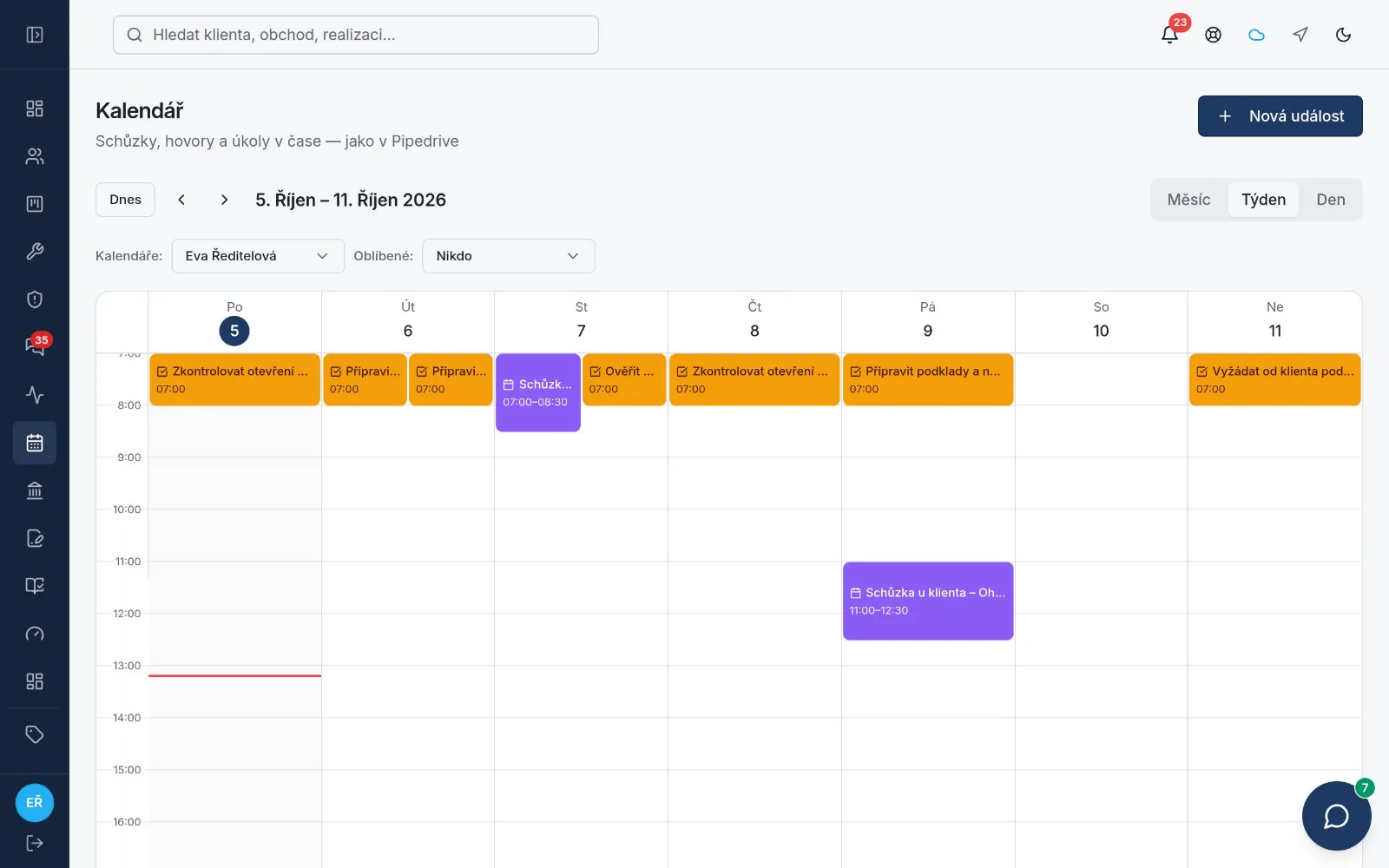This screenshot has height=868, width=1389.
Task: Open the clients people icon in sidebar
Action: click(x=35, y=156)
